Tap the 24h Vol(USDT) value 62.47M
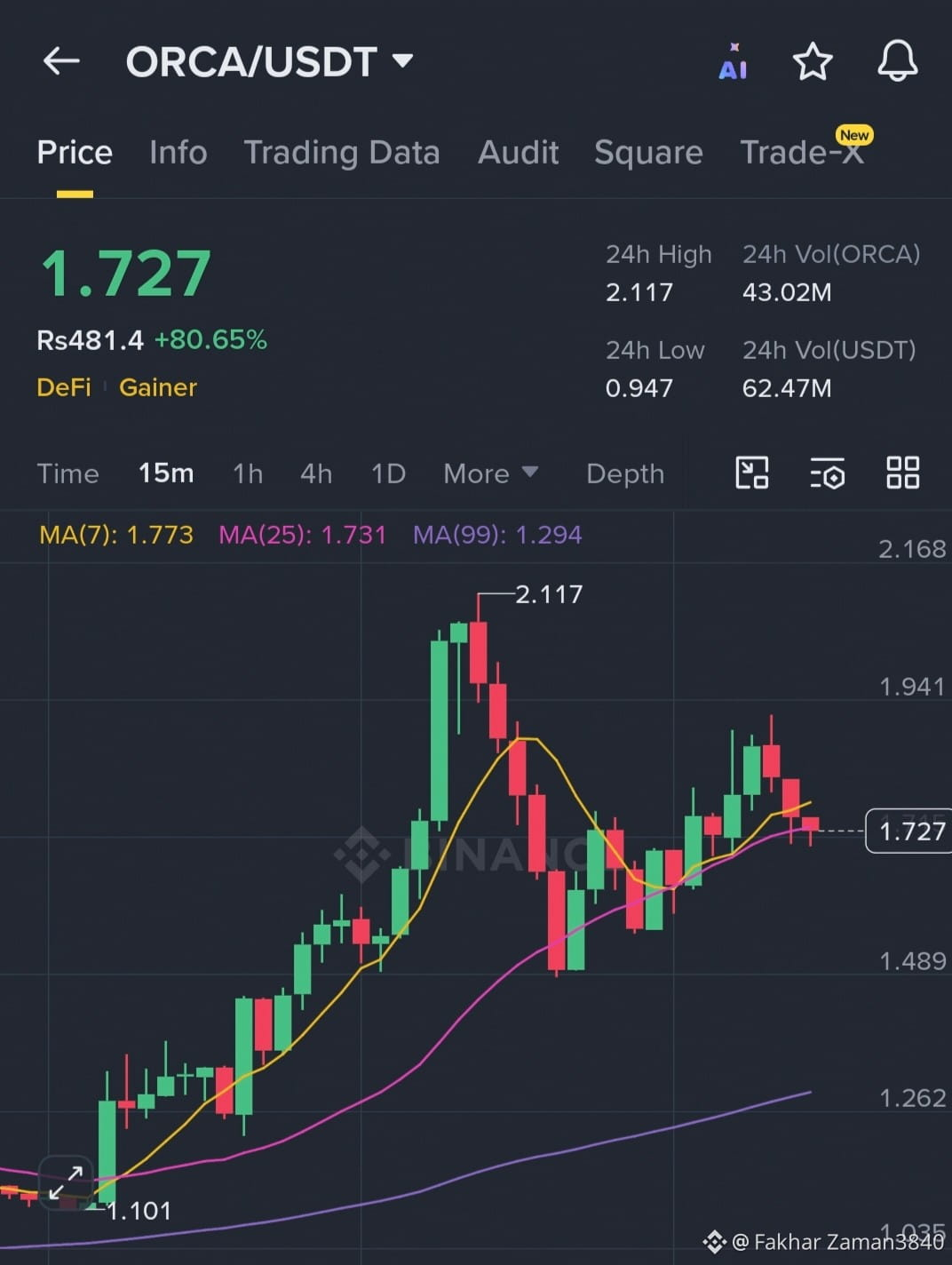952x1265 pixels. [x=787, y=388]
